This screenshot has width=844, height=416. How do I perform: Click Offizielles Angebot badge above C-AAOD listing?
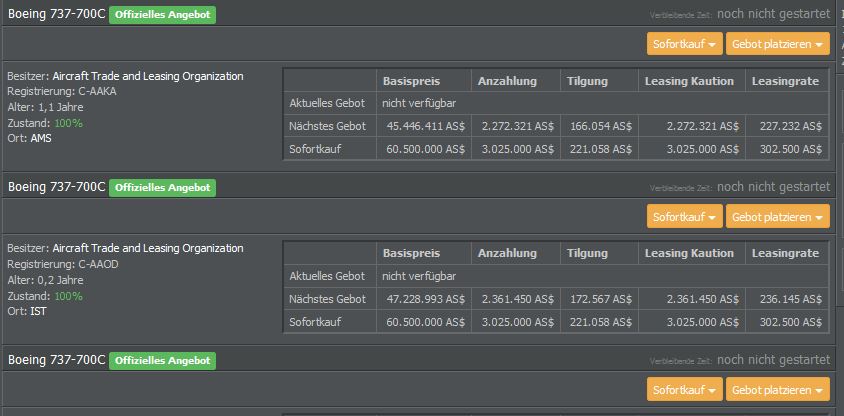coord(162,187)
